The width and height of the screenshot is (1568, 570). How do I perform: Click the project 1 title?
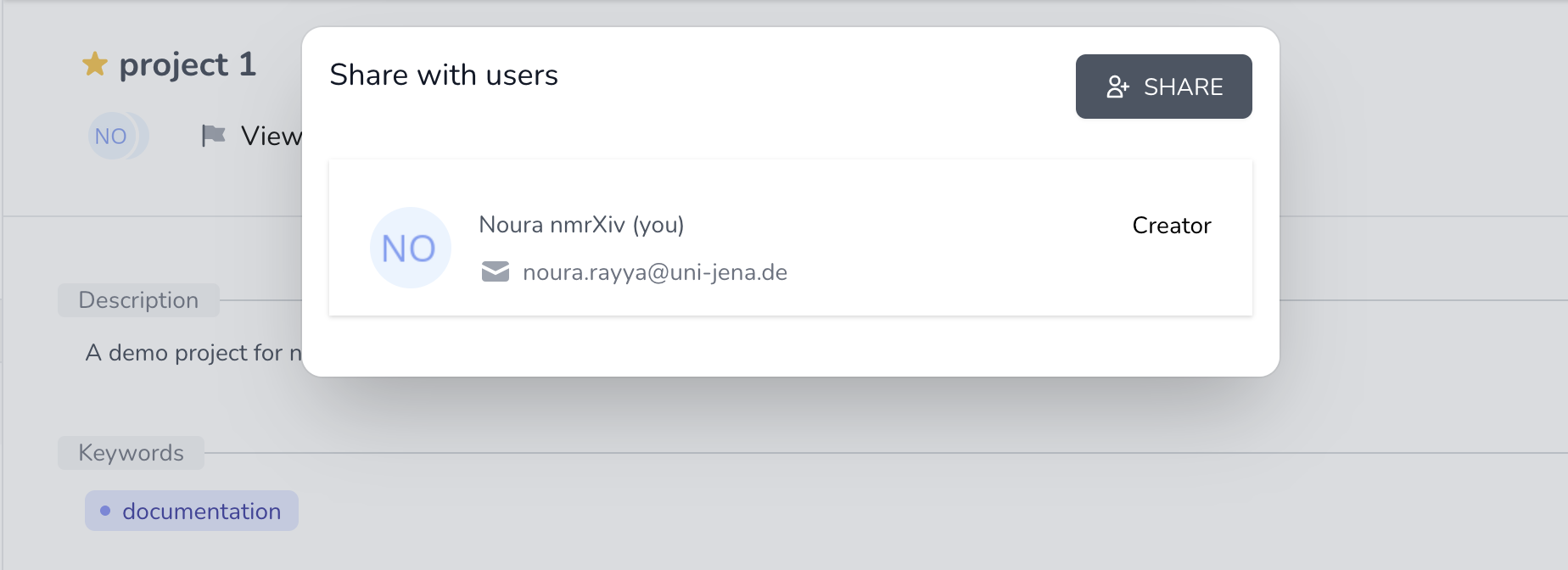pos(188,65)
